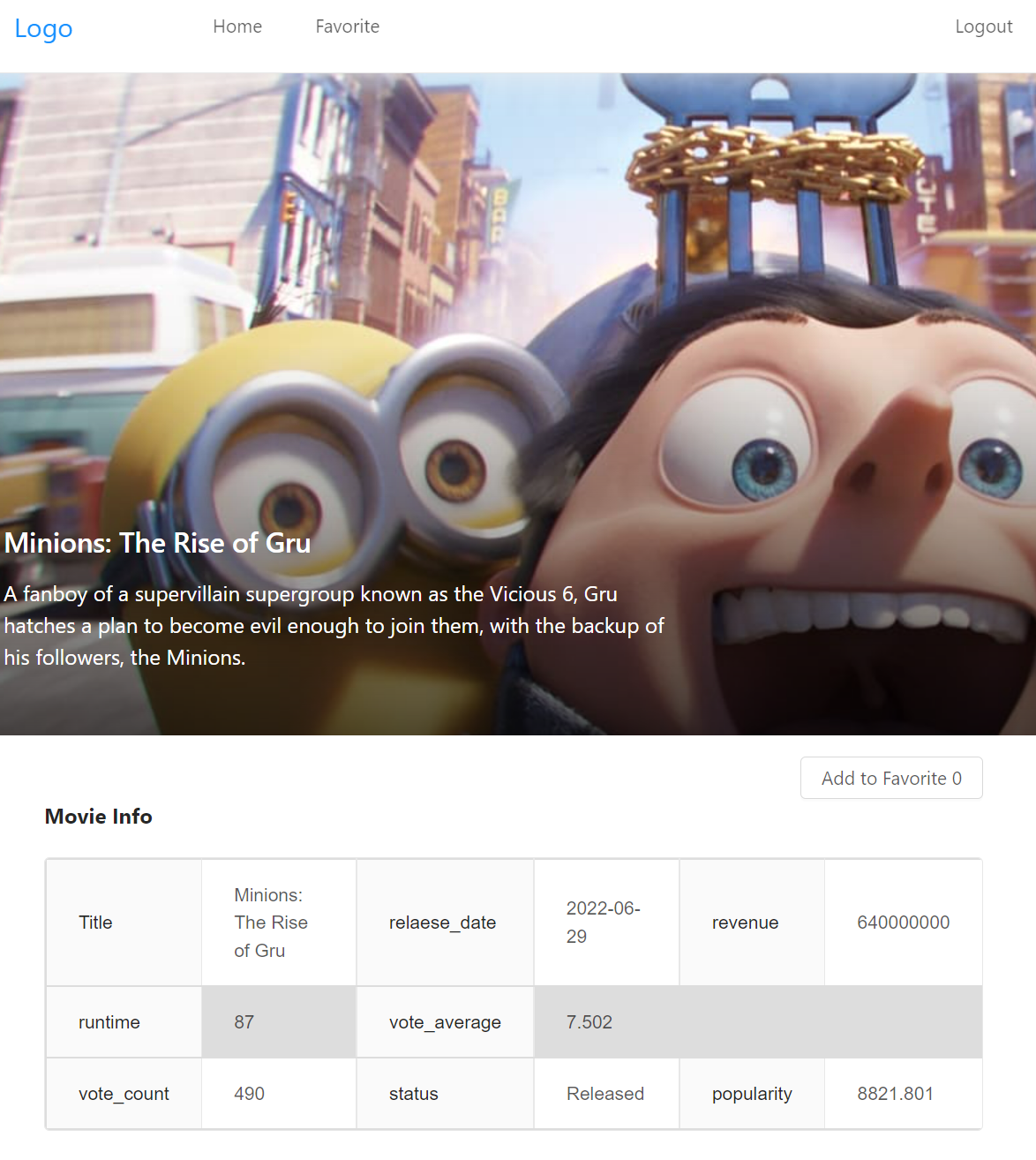1036x1160 pixels.
Task: Select the 2022-06-29 date value
Action: tap(606, 923)
